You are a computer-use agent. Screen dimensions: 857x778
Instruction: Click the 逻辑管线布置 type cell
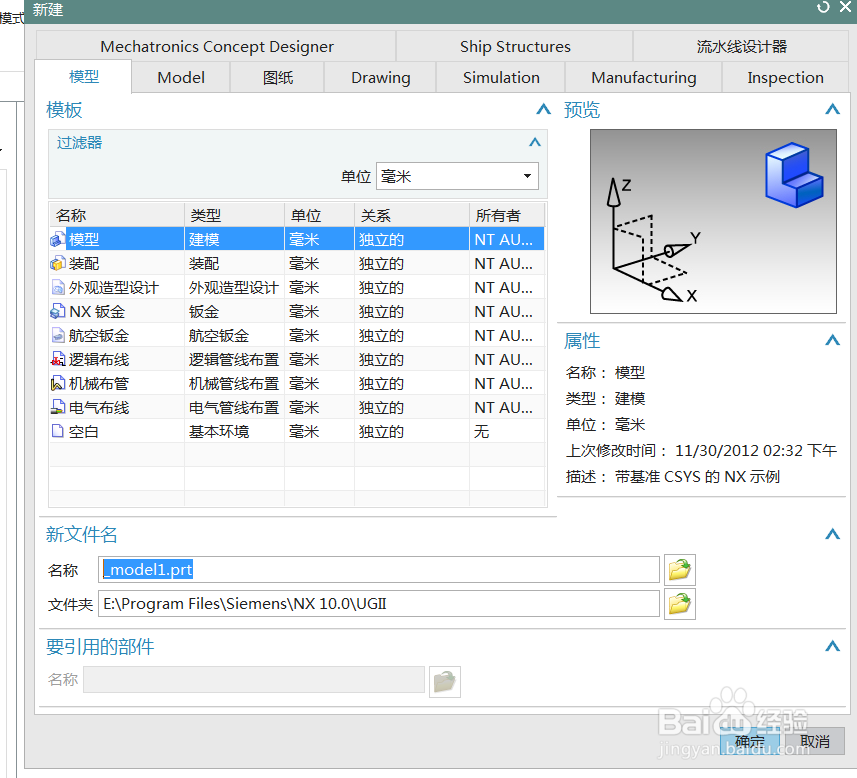pos(234,360)
